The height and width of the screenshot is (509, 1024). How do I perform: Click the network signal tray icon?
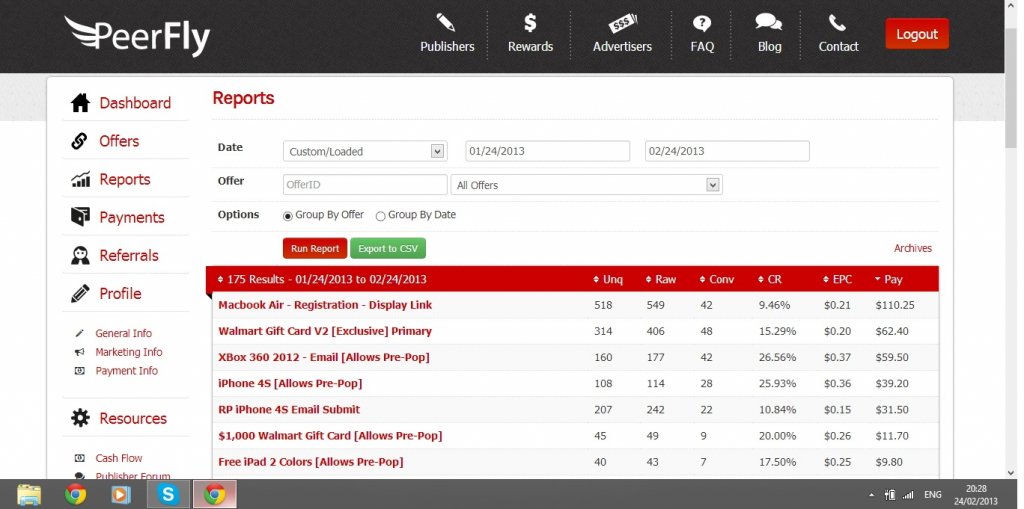[x=907, y=495]
